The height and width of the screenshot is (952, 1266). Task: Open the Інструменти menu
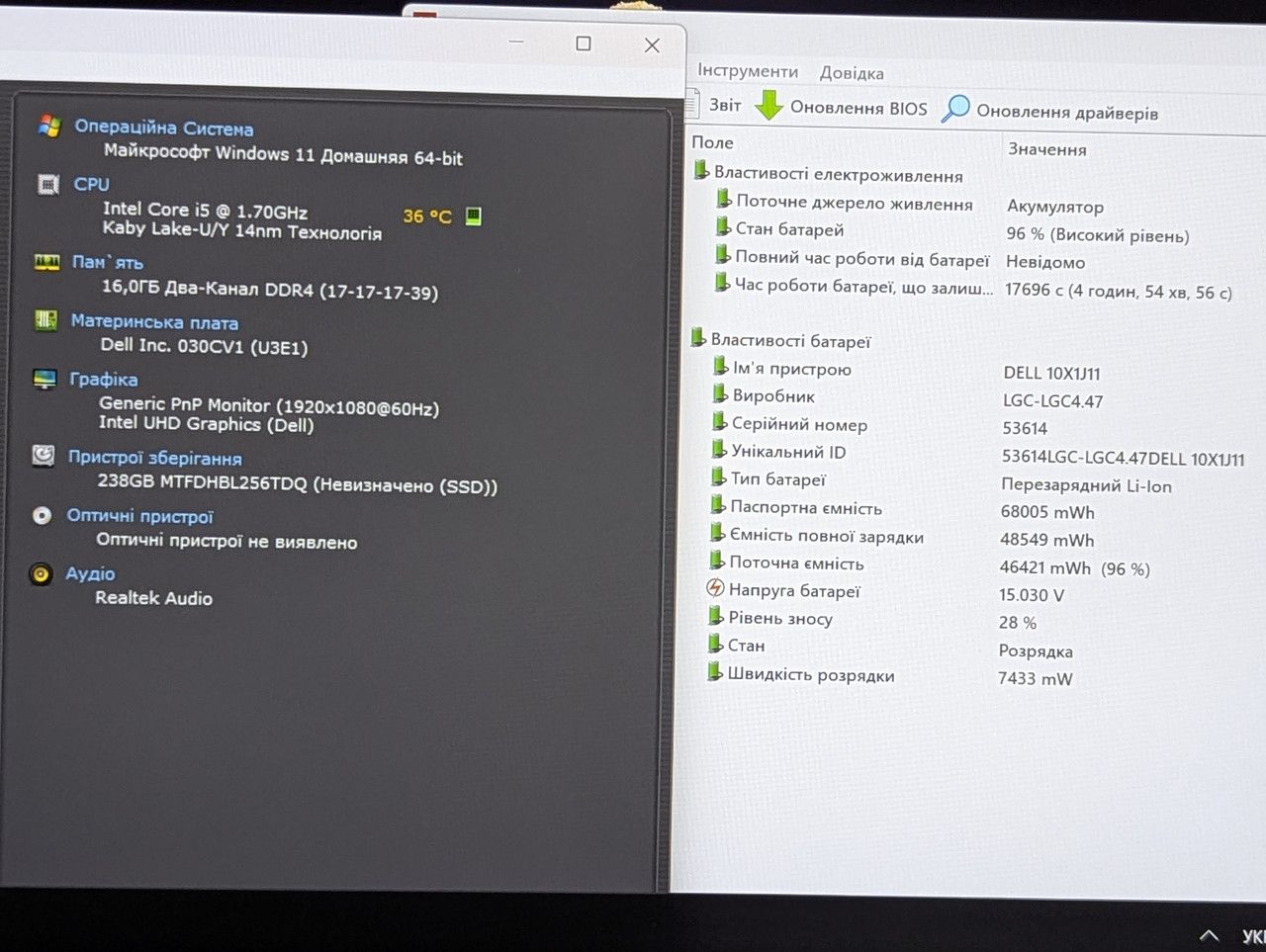pos(748,71)
